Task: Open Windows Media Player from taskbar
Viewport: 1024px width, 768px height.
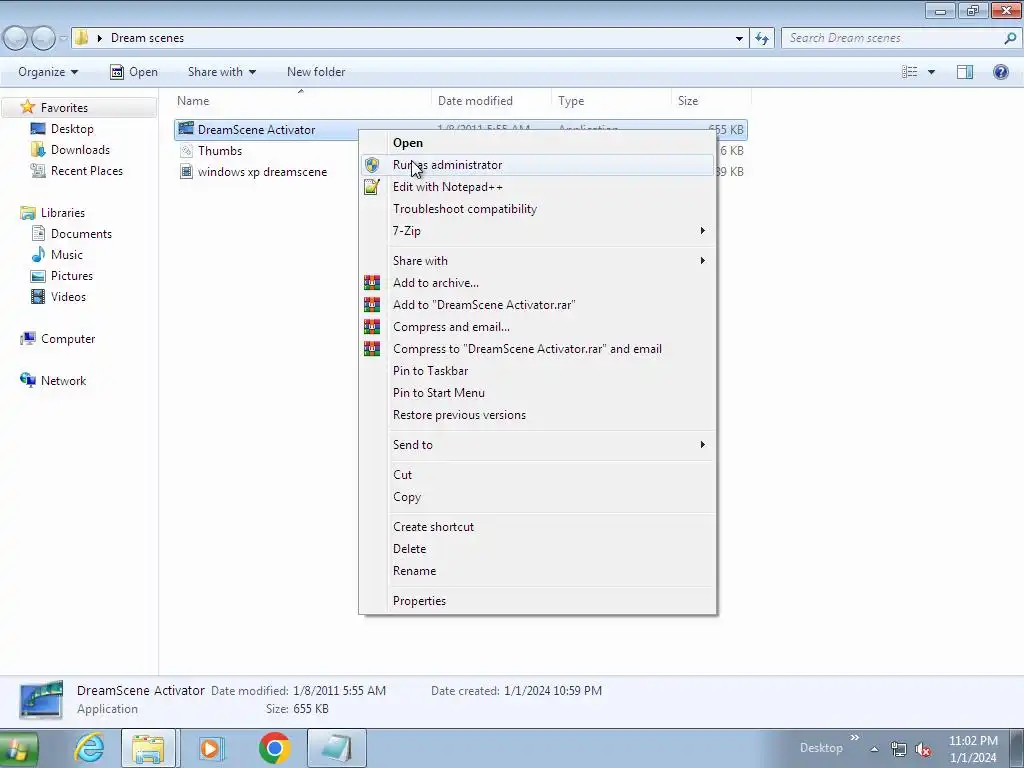Action: click(210, 748)
